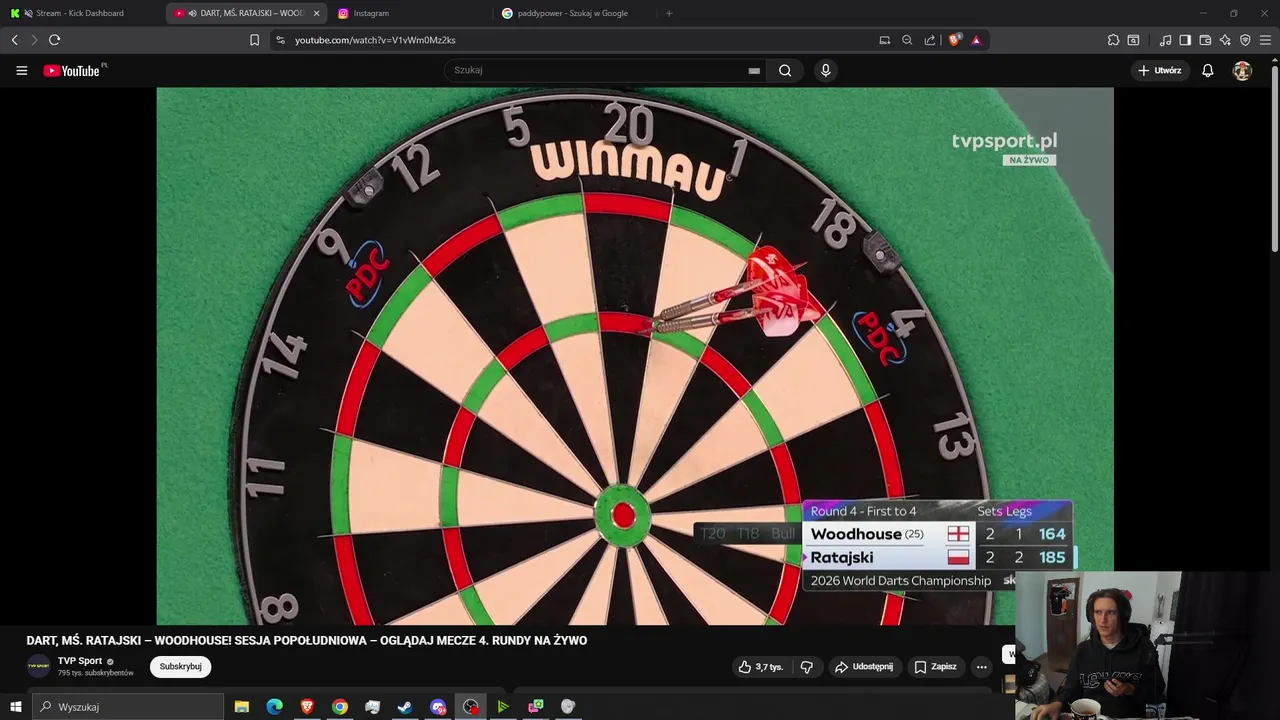Click the Utwórz create button

1159,71
